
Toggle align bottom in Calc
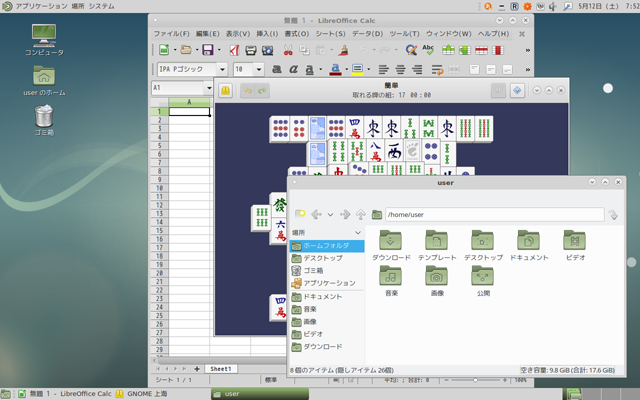pos(507,69)
